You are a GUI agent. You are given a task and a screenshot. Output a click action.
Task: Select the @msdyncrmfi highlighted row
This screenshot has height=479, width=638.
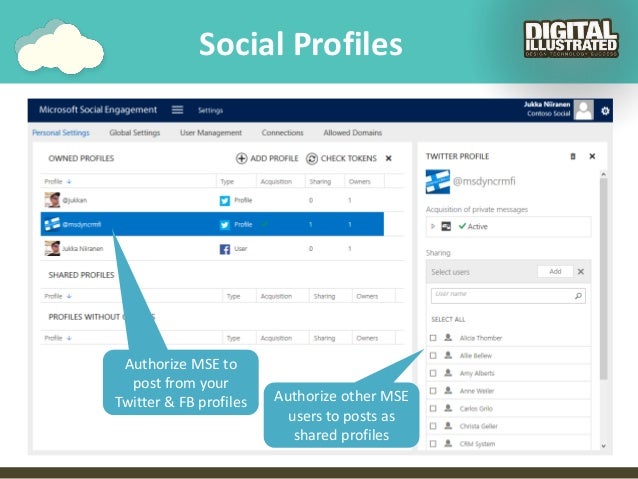point(212,224)
